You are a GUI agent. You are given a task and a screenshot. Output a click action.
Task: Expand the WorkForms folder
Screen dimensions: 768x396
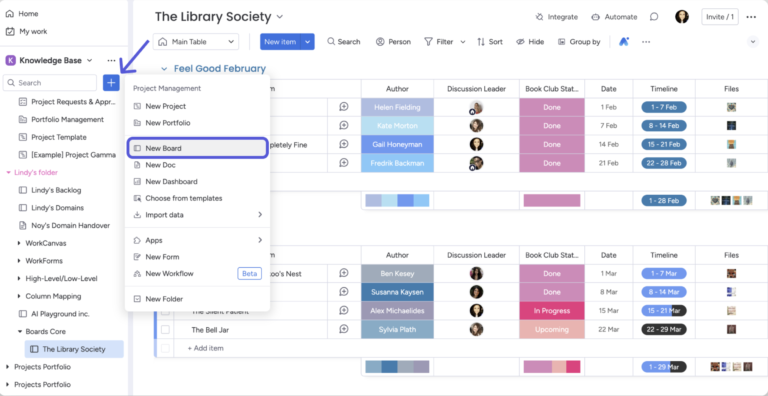(19, 261)
